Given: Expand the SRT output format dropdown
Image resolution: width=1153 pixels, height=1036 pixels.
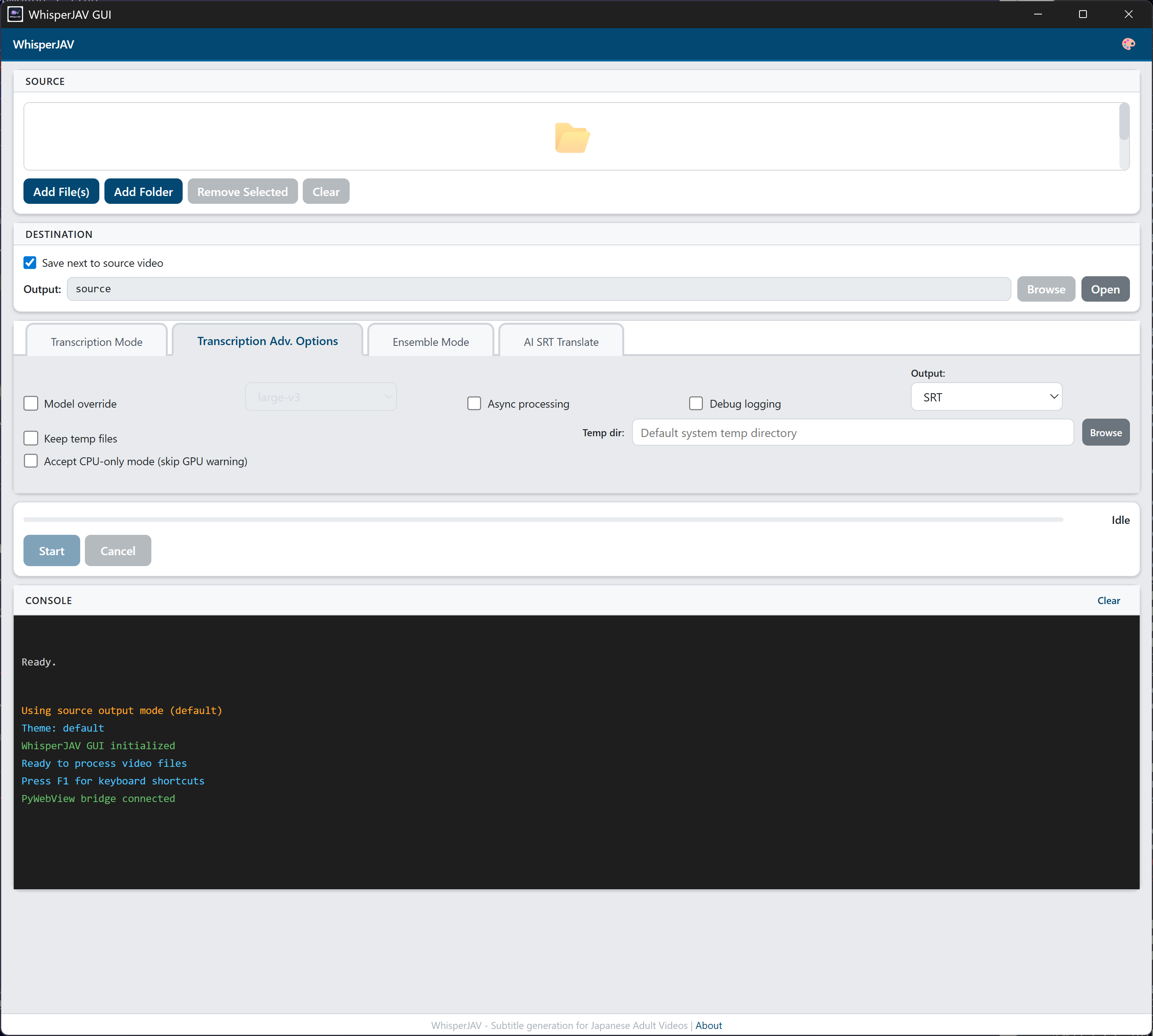Looking at the screenshot, I should pyautogui.click(x=986, y=397).
